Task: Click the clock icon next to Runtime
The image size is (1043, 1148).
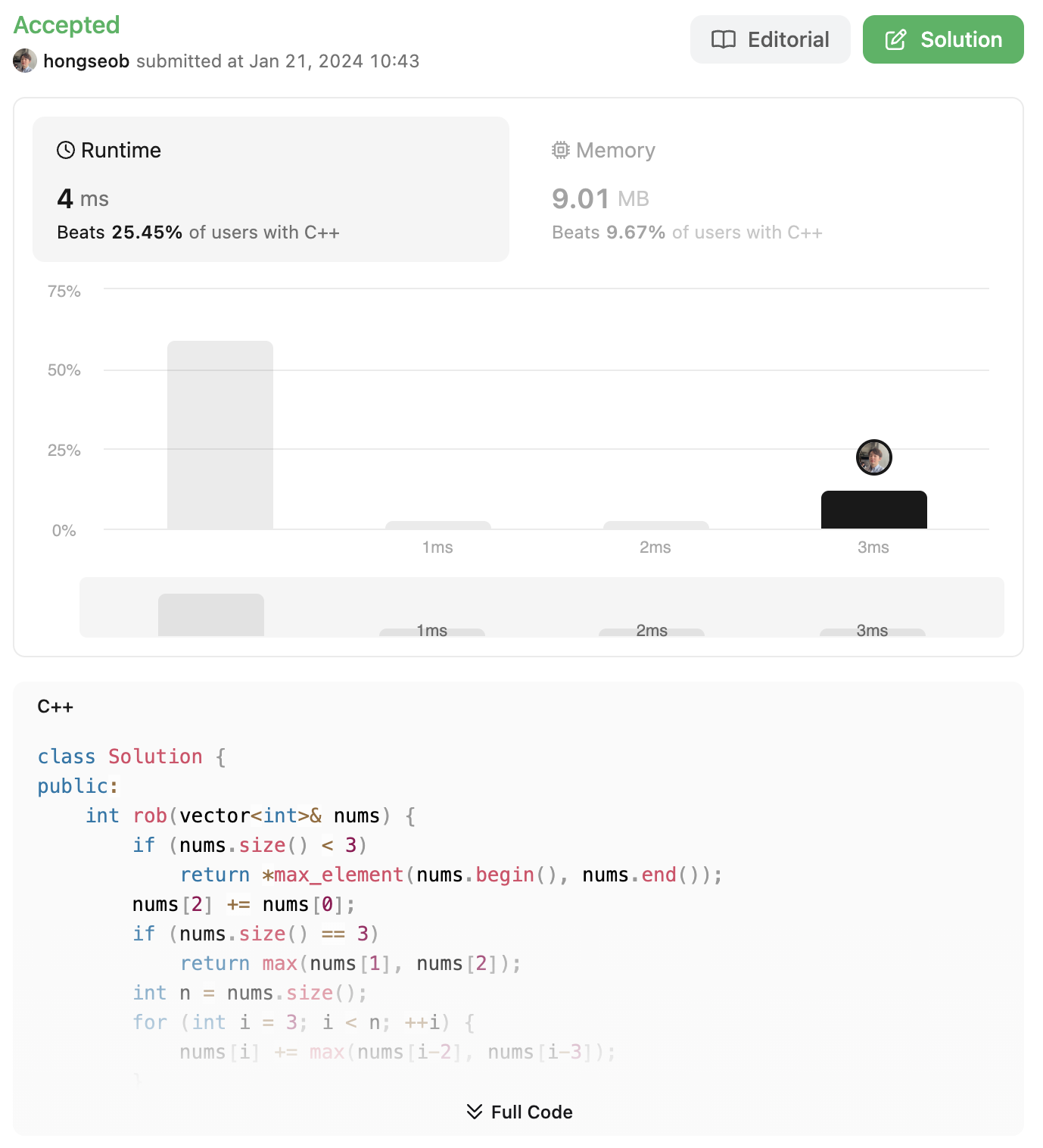Action: pos(66,150)
